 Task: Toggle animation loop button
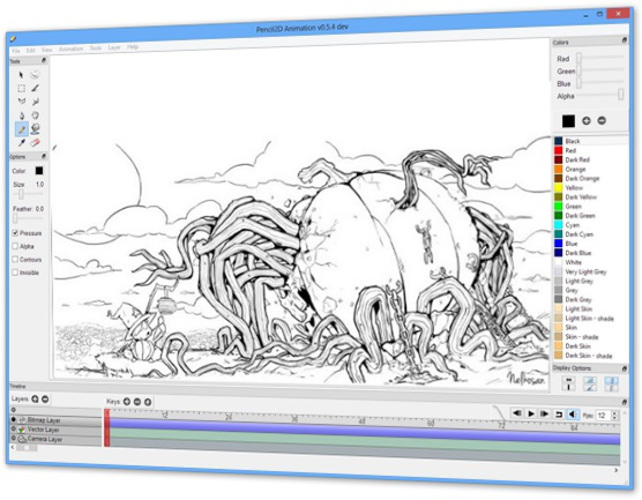pos(558,414)
